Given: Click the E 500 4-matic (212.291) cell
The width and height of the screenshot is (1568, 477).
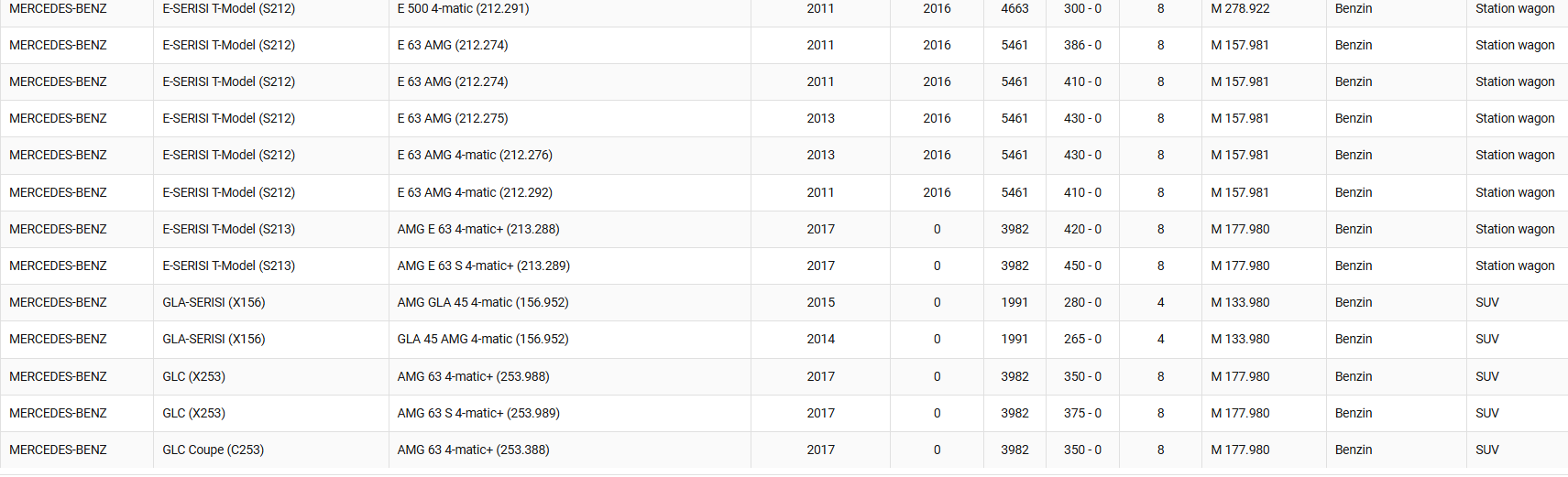Looking at the screenshot, I should click(463, 8).
